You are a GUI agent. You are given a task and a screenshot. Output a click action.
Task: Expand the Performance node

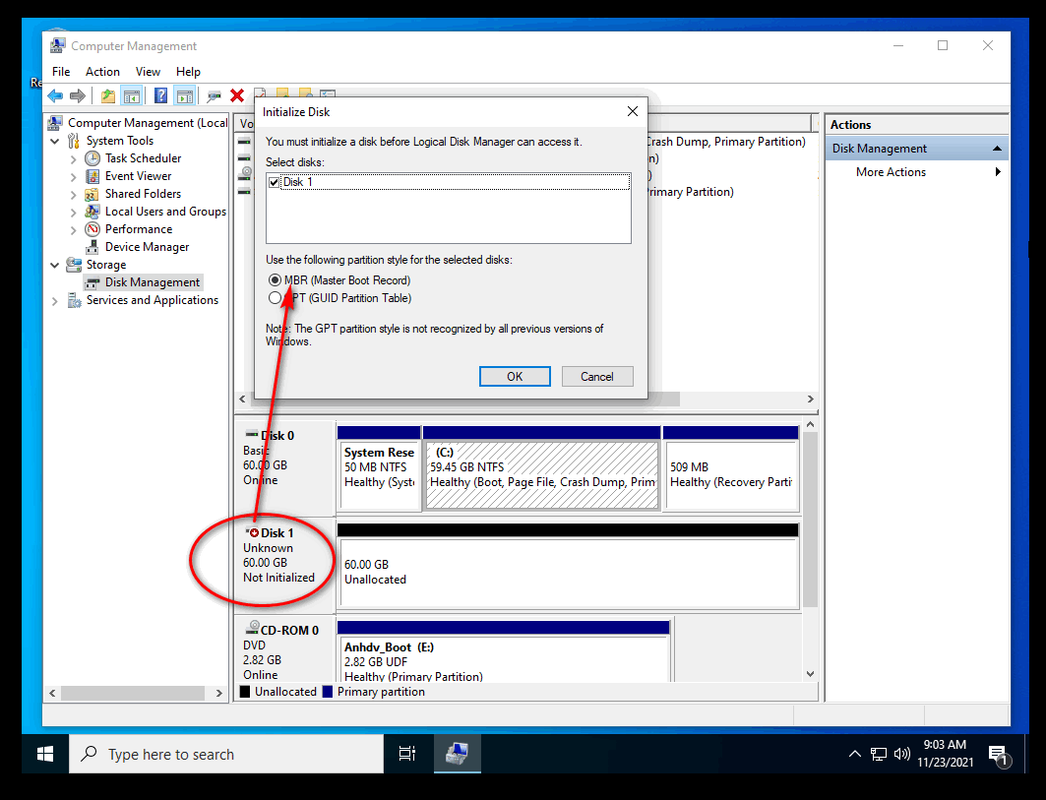(x=73, y=230)
